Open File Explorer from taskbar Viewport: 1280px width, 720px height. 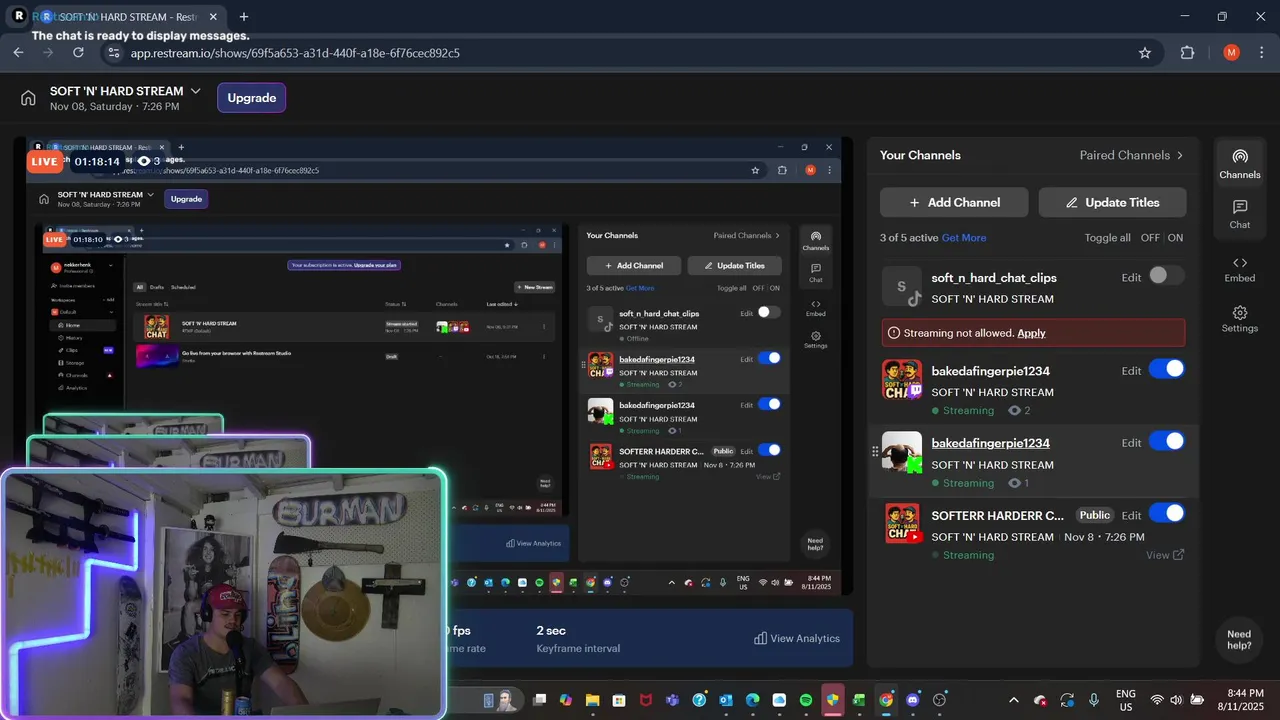pos(592,700)
